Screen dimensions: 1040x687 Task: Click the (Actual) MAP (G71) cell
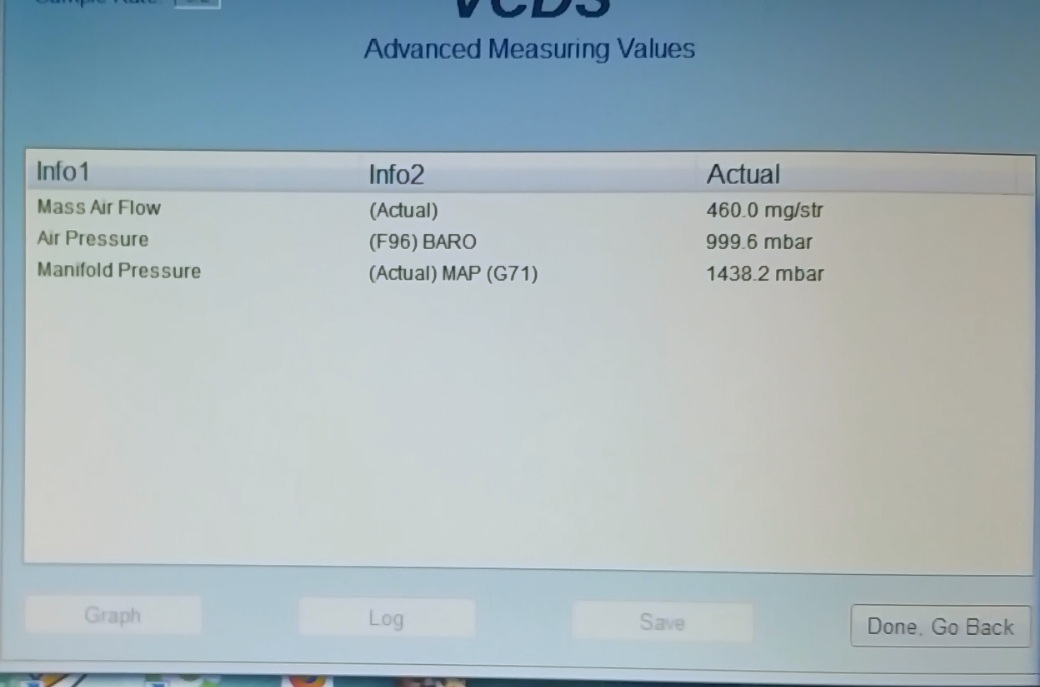pyautogui.click(x=453, y=273)
